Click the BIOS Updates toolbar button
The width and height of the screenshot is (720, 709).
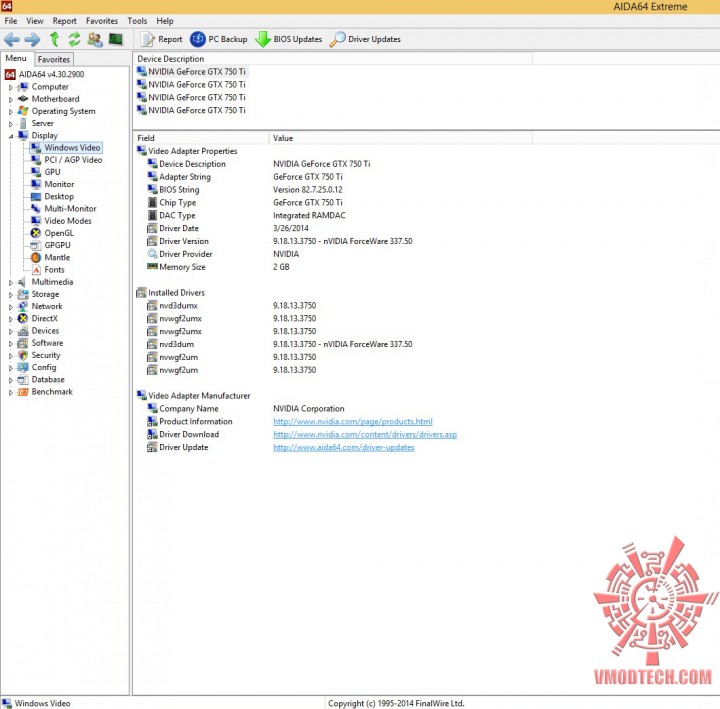[x=288, y=39]
